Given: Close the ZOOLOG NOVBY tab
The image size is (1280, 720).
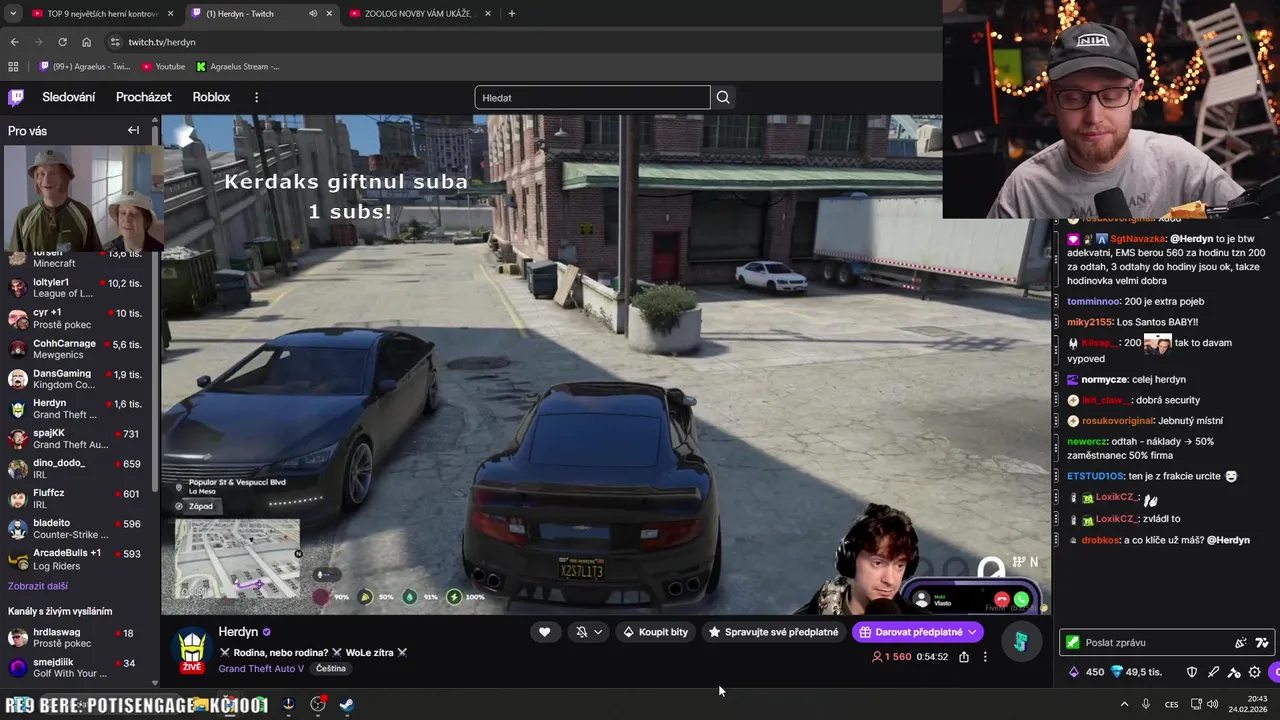Looking at the screenshot, I should pos(488,13).
